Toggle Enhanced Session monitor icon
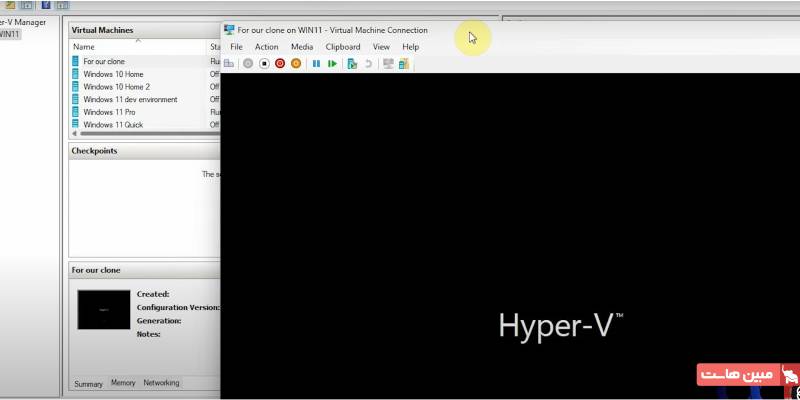 pos(388,64)
